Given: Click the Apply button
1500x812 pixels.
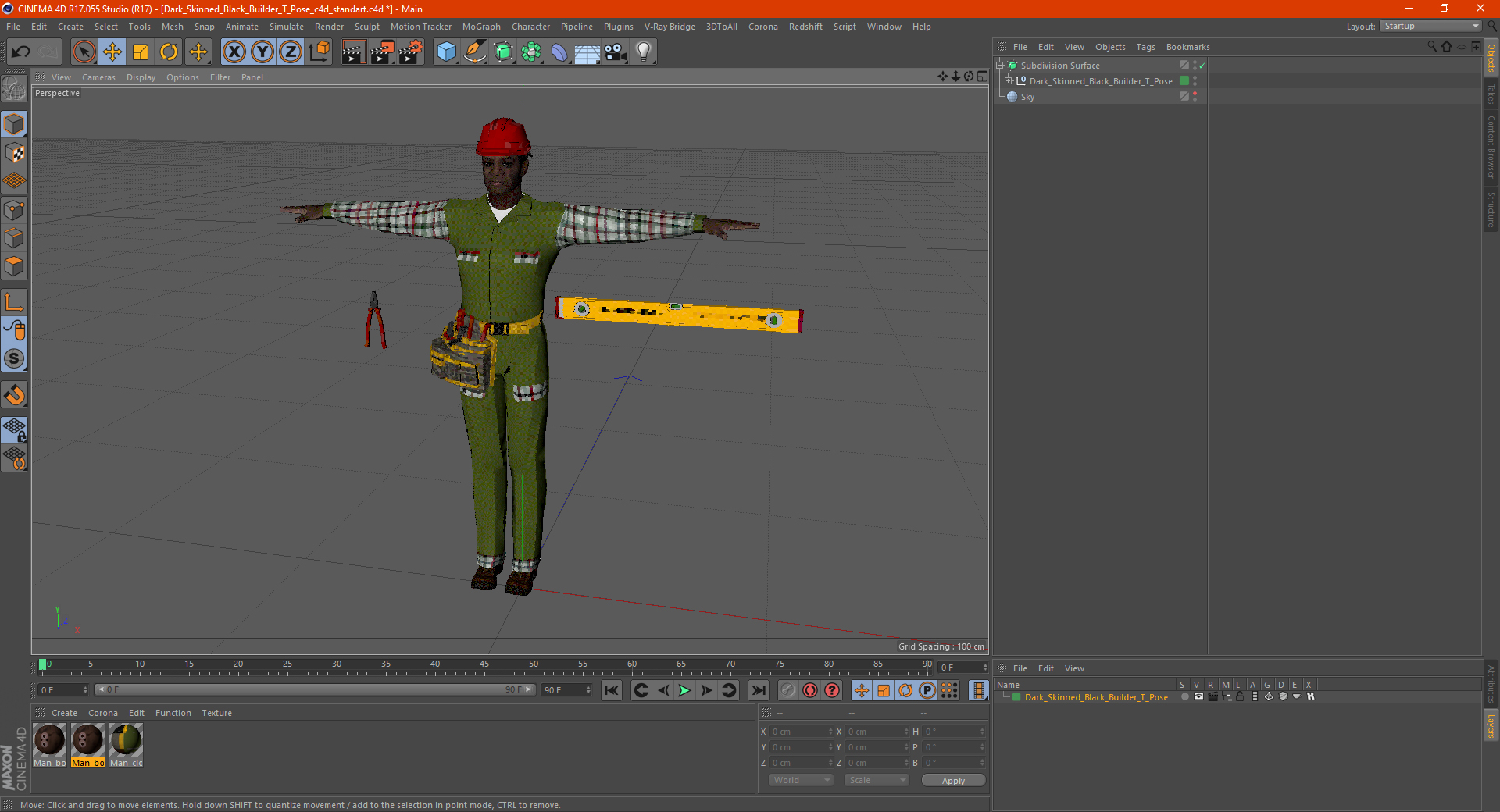Looking at the screenshot, I should click(953, 780).
